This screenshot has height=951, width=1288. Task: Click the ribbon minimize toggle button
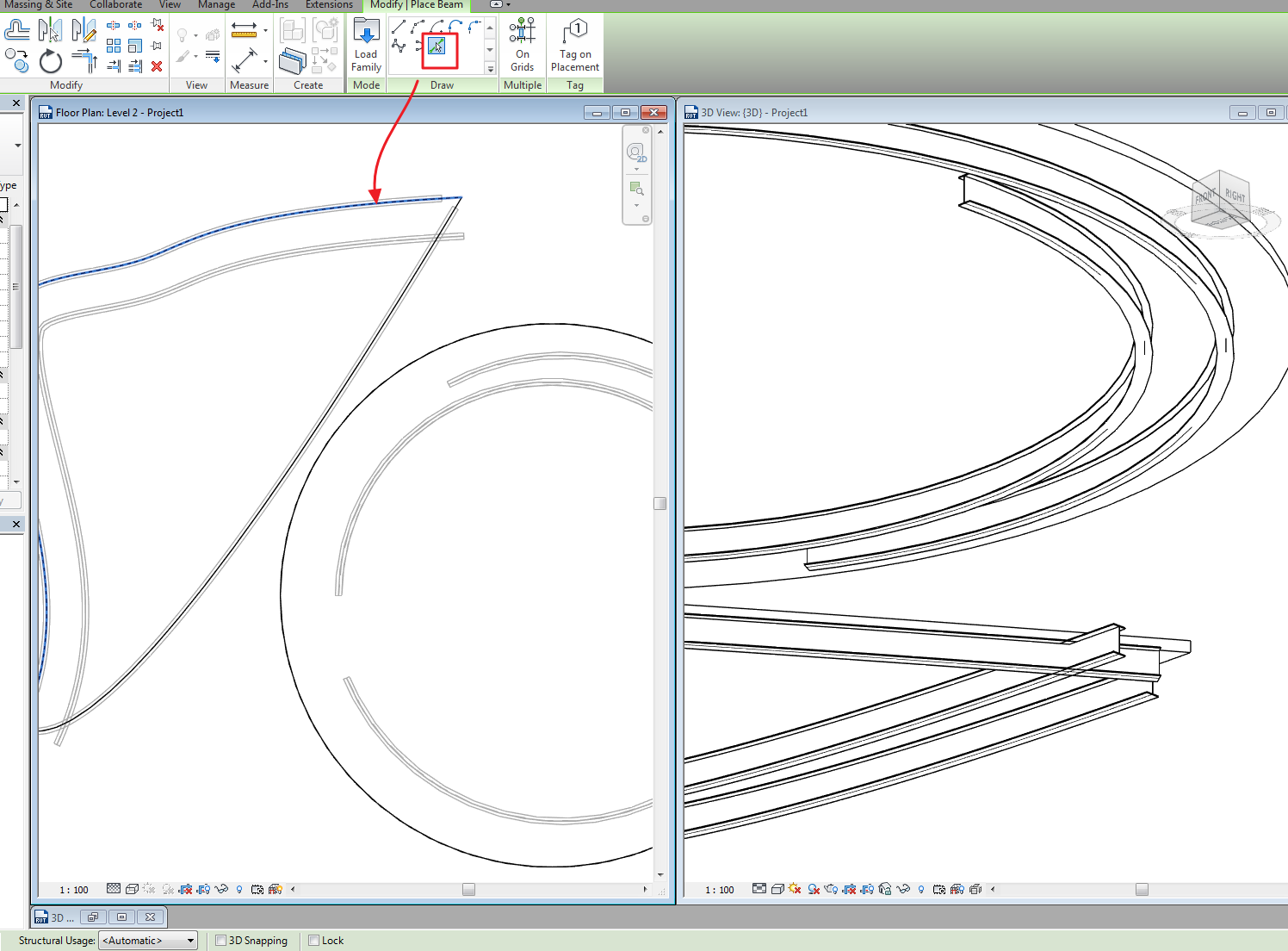[x=497, y=4]
